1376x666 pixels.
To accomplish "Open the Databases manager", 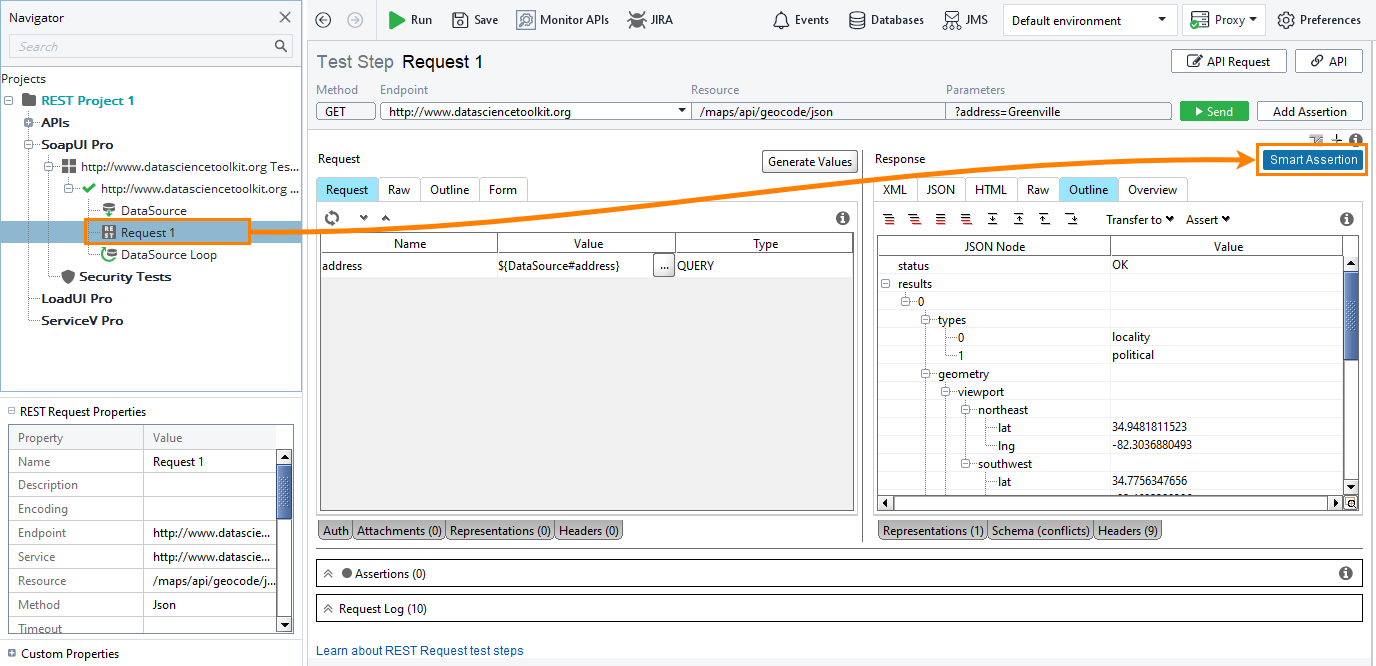I will coord(886,20).
